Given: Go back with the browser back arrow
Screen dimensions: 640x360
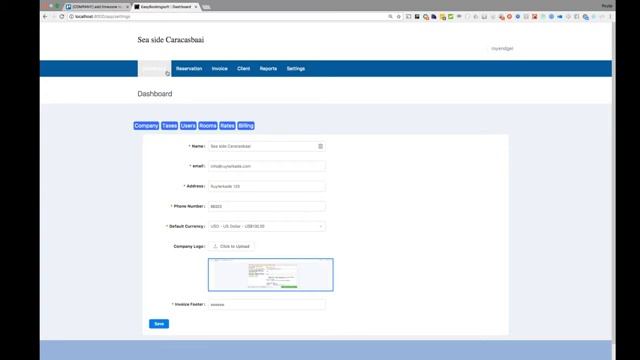Looking at the screenshot, I should click(45, 17).
